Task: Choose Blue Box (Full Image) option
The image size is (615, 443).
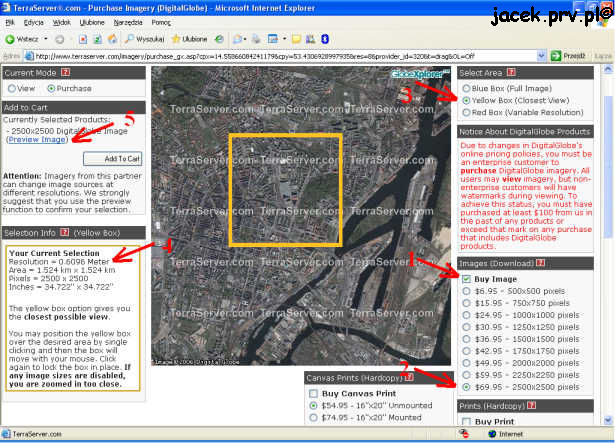Action: (466, 88)
